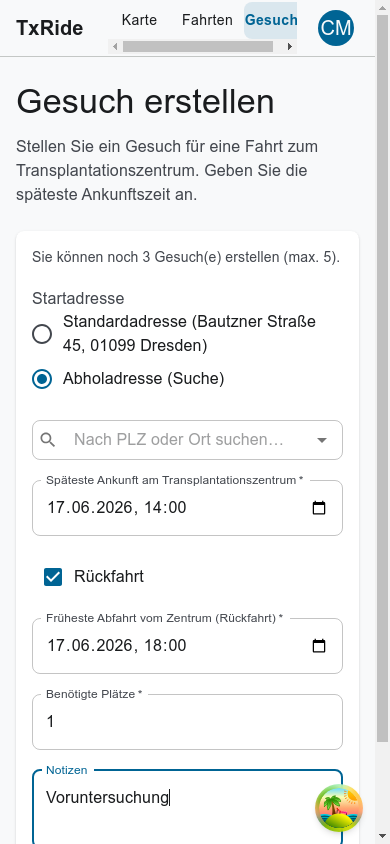Click the Startadresse label
Image resolution: width=390 pixels, height=844 pixels.
pyautogui.click(x=78, y=298)
